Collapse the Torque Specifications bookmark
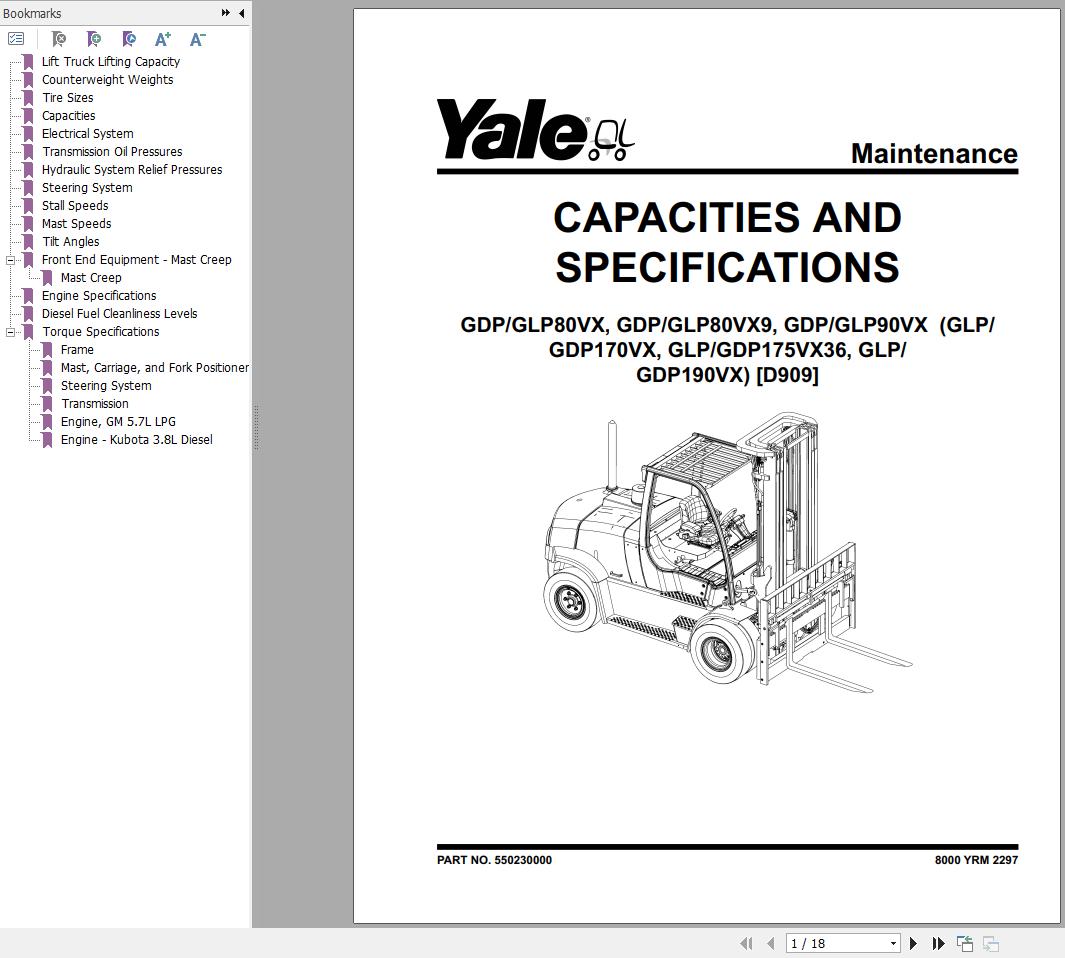This screenshot has height=958, width=1065. point(9,331)
